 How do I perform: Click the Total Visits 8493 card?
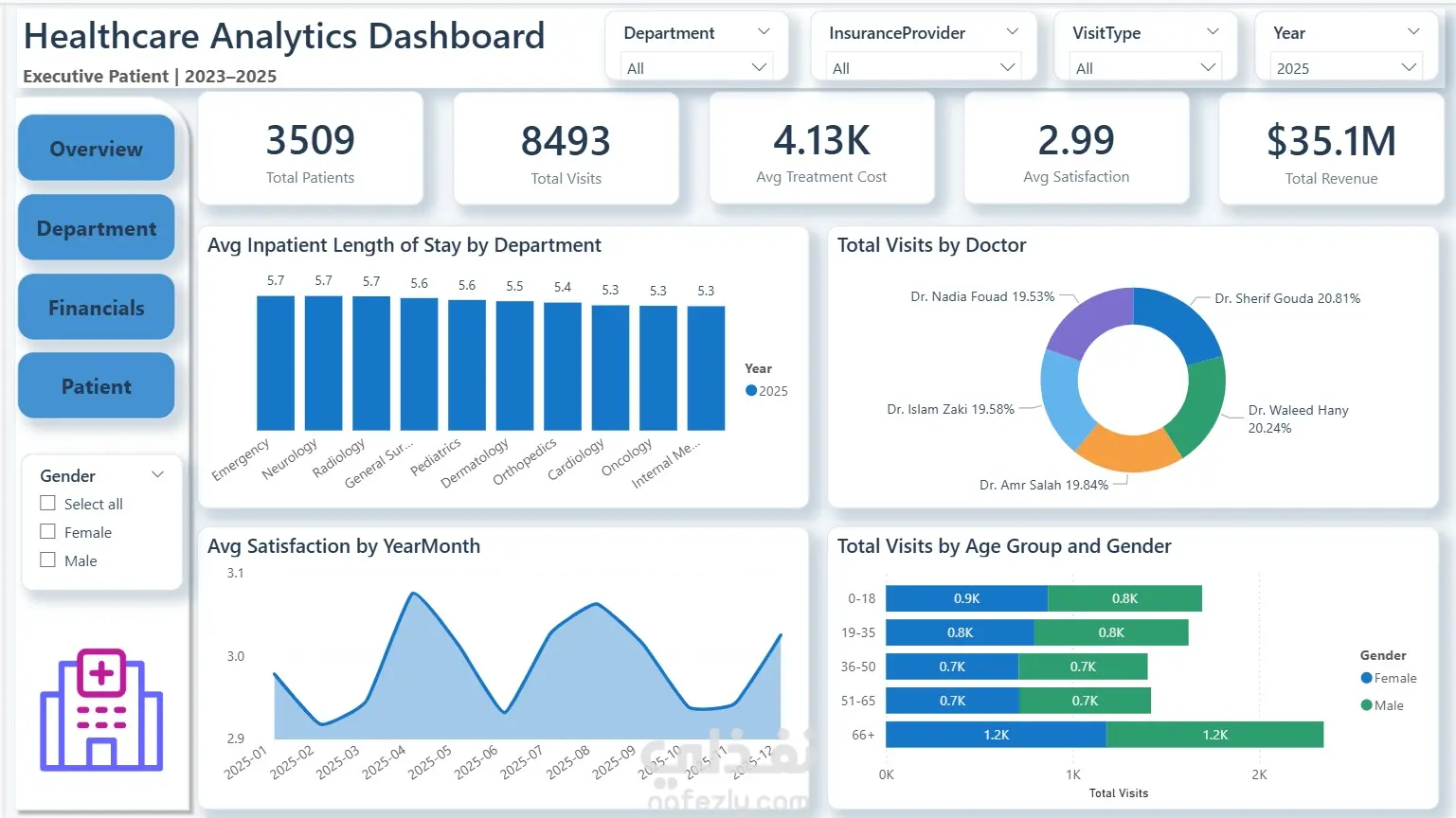pyautogui.click(x=566, y=149)
